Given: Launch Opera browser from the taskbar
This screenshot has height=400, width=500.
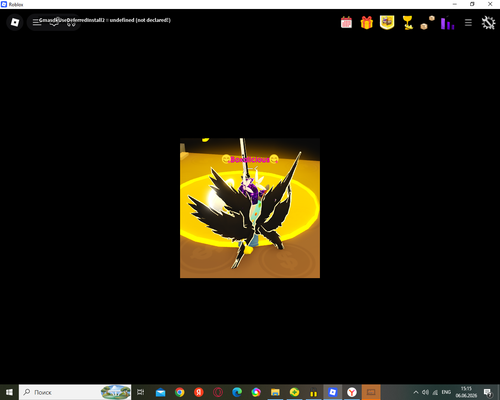Looking at the screenshot, I should tap(218, 392).
